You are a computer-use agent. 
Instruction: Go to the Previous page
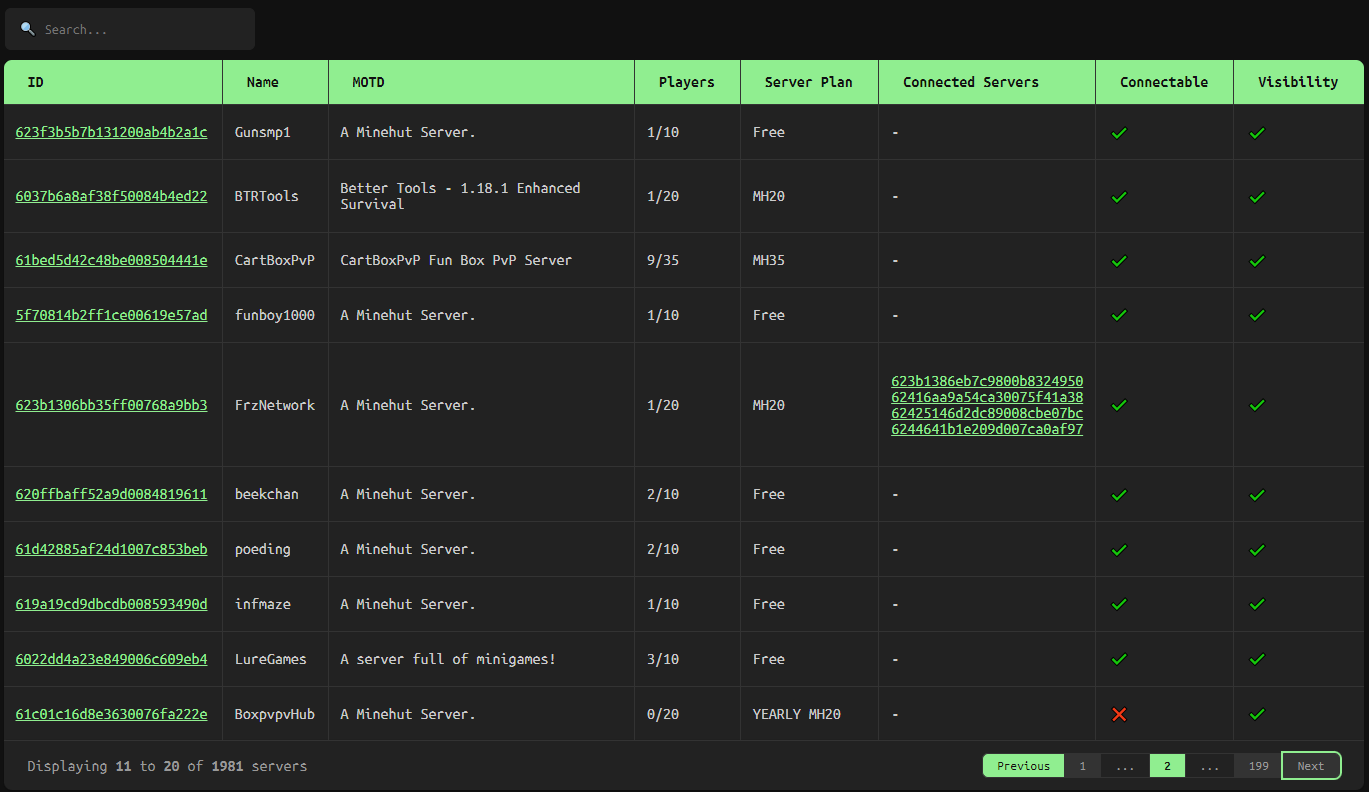(1023, 766)
